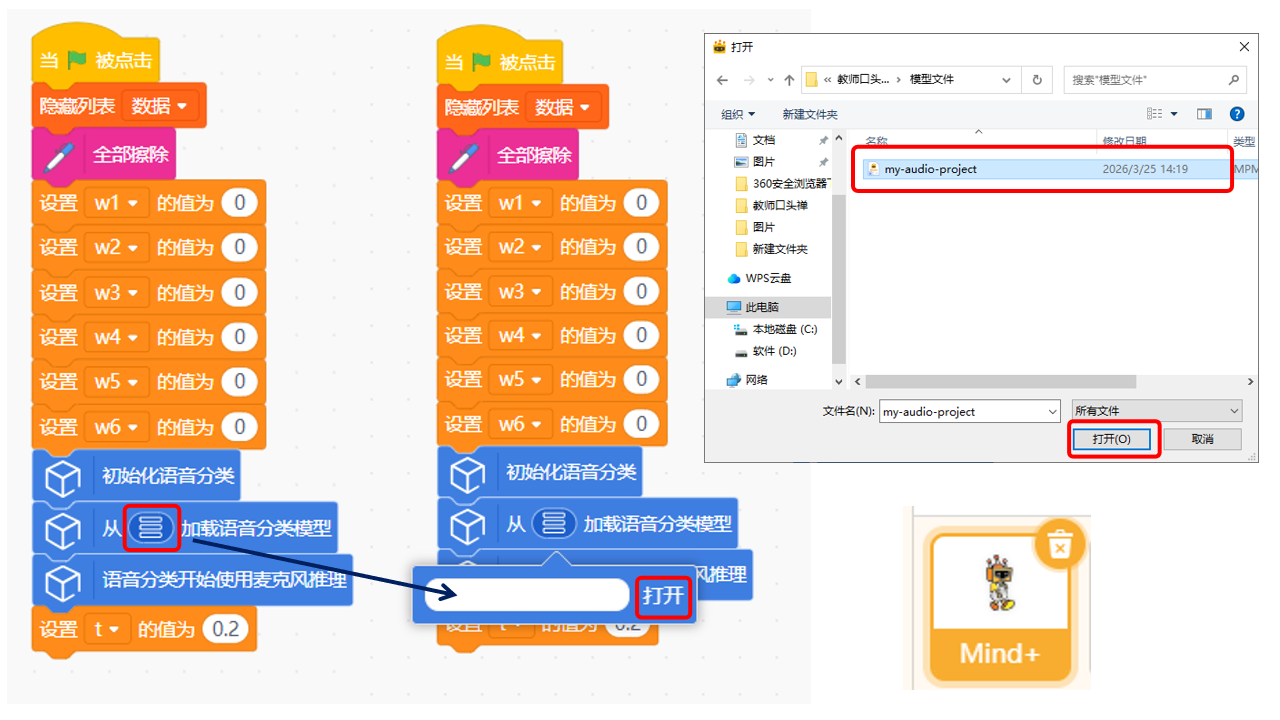Click 新建文件夹 in dialog toolbar
The width and height of the screenshot is (1280, 720).
[810, 114]
